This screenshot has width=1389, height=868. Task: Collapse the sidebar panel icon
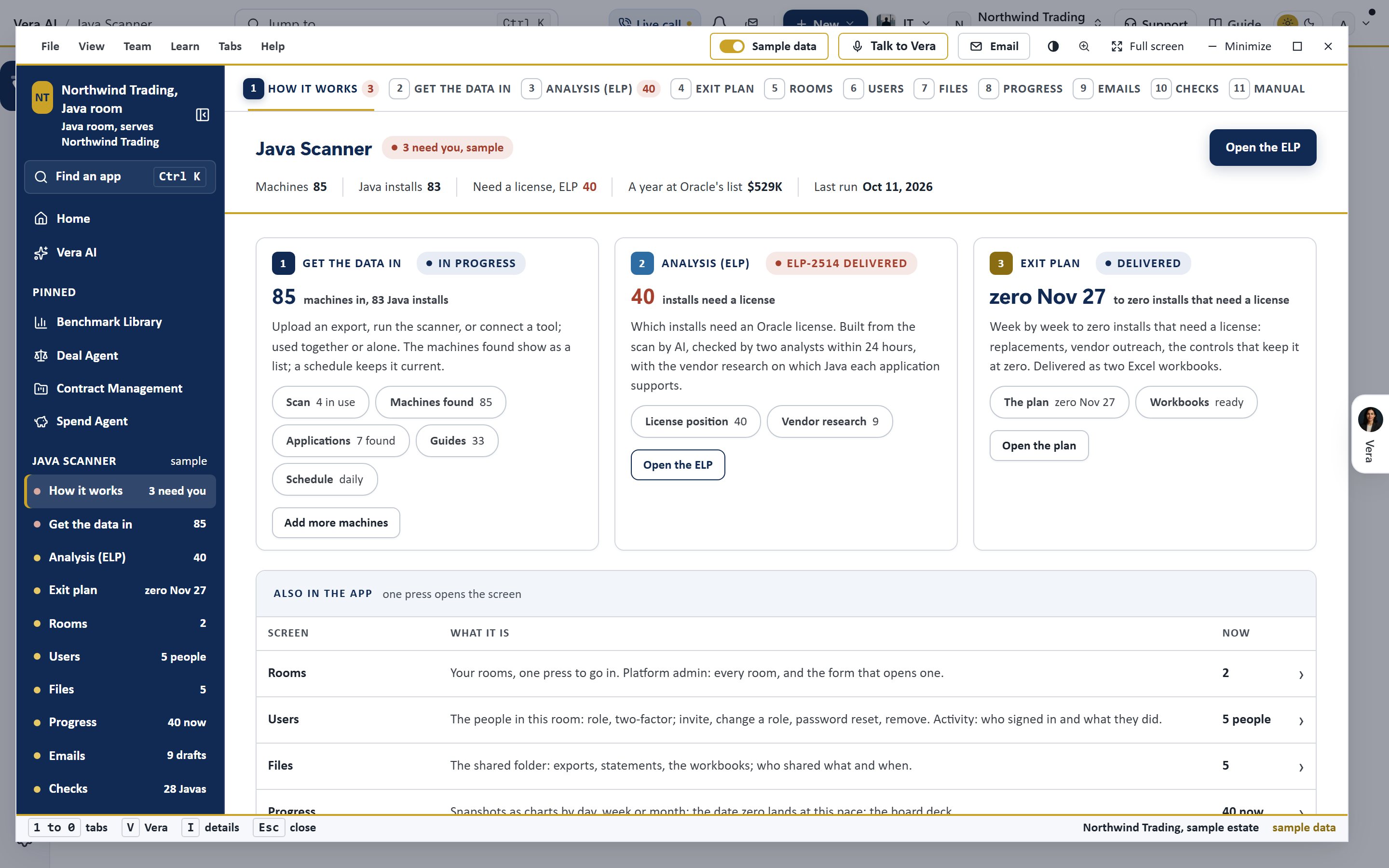point(202,115)
